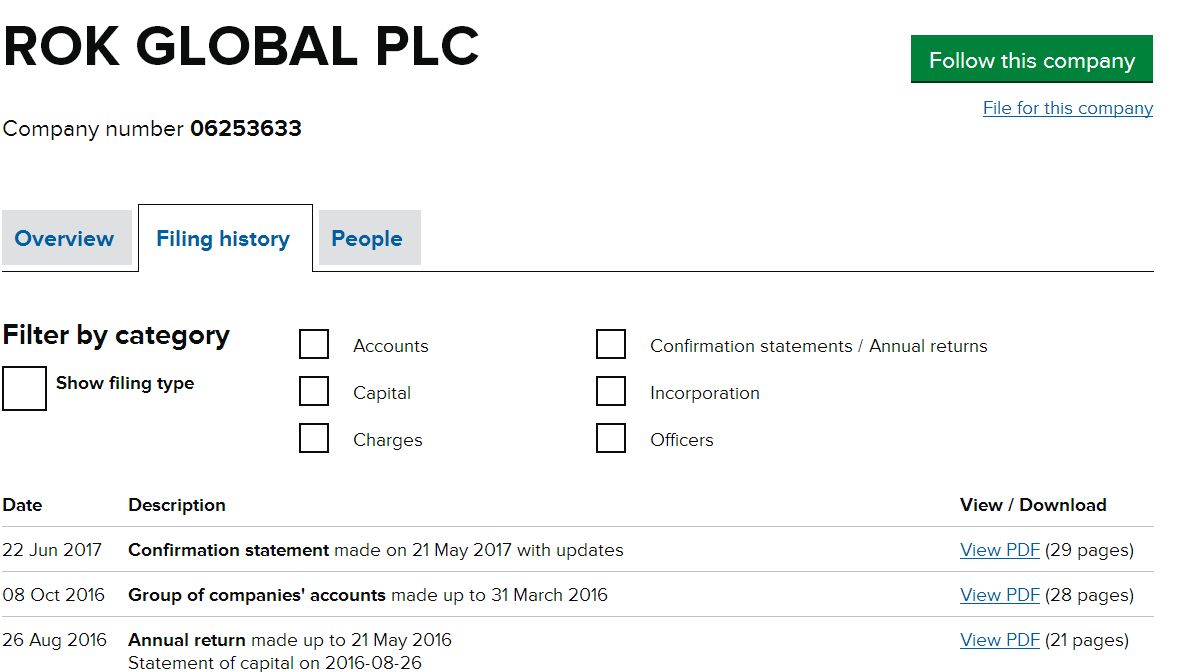Click the Date column header
Viewport: 1178px width, 672px height.
tap(22, 505)
